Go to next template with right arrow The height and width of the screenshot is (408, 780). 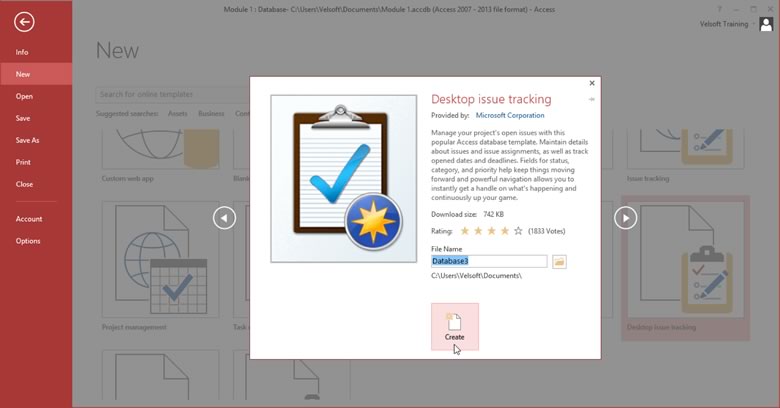625,217
